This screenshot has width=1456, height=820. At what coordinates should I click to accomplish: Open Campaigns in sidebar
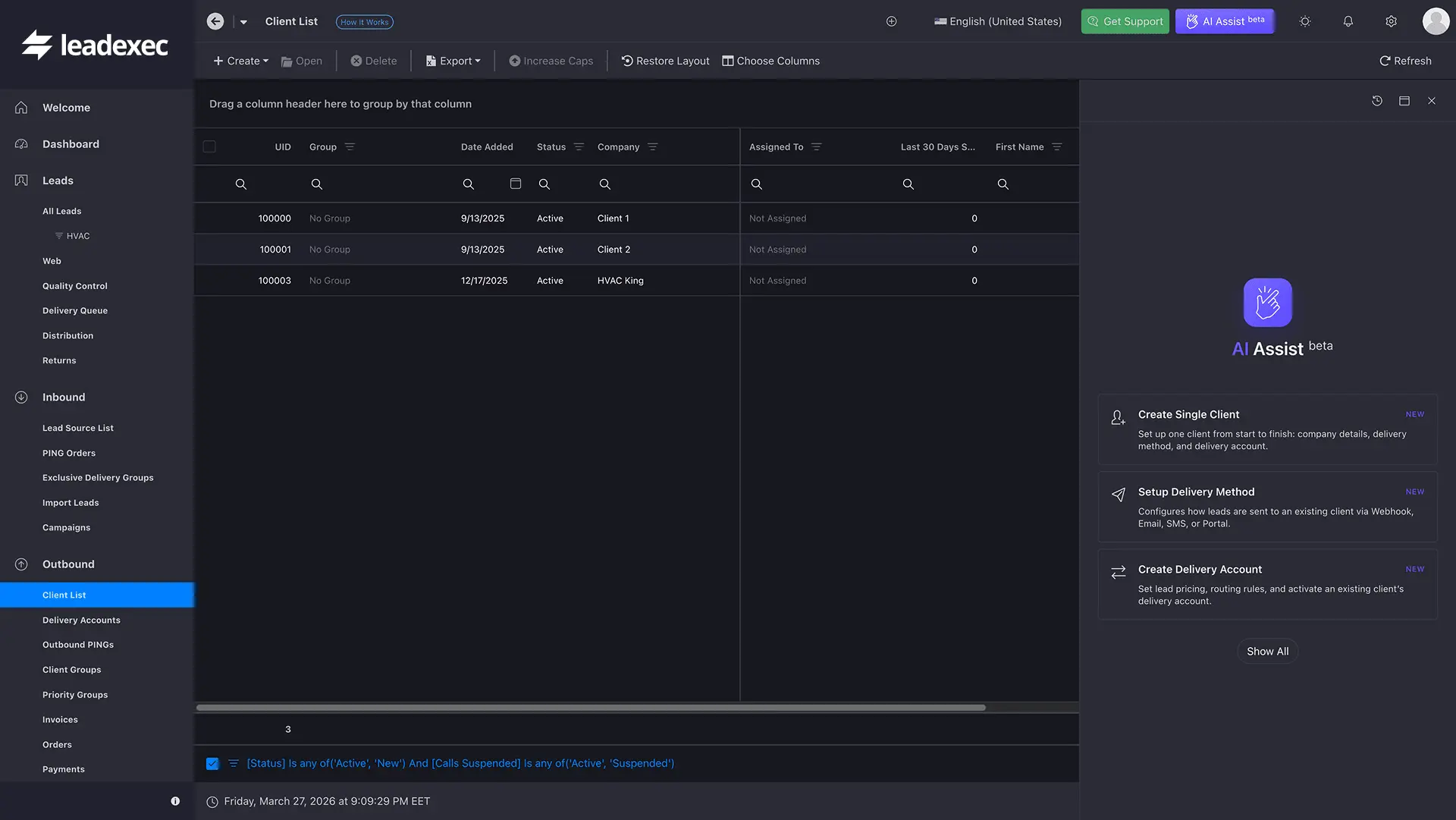pos(66,527)
